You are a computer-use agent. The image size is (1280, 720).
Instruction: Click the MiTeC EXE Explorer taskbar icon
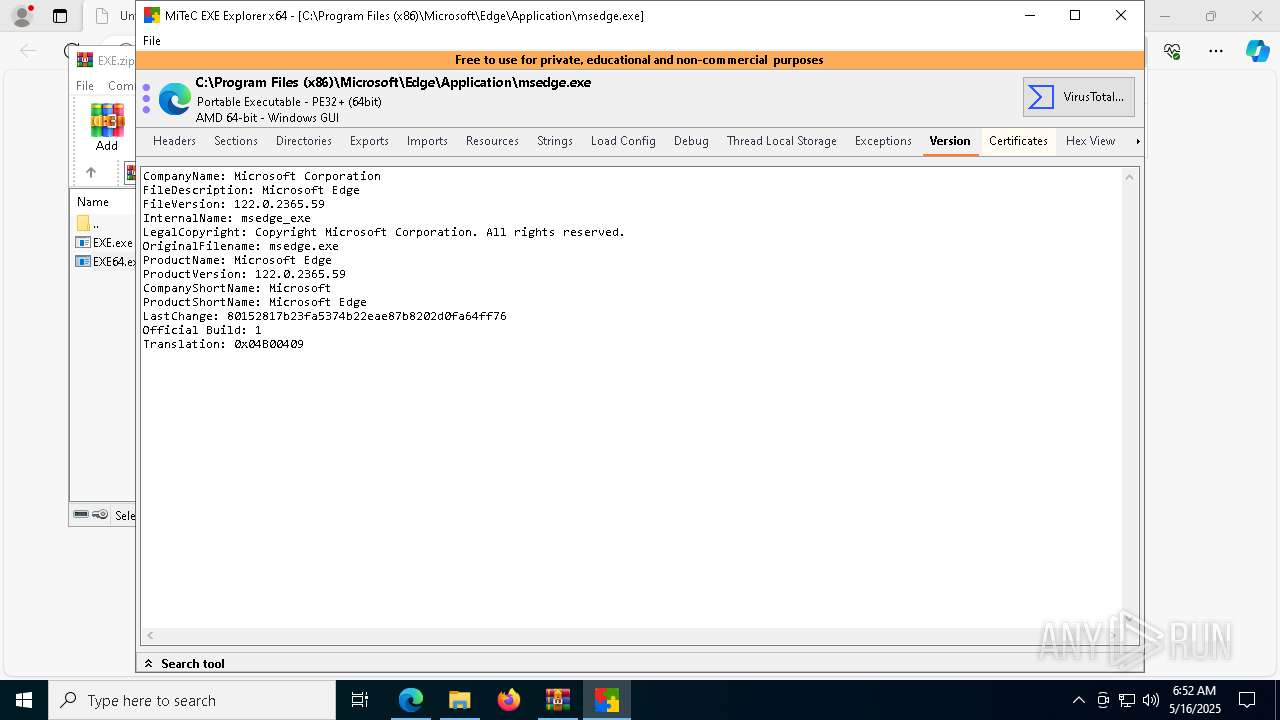(607, 700)
